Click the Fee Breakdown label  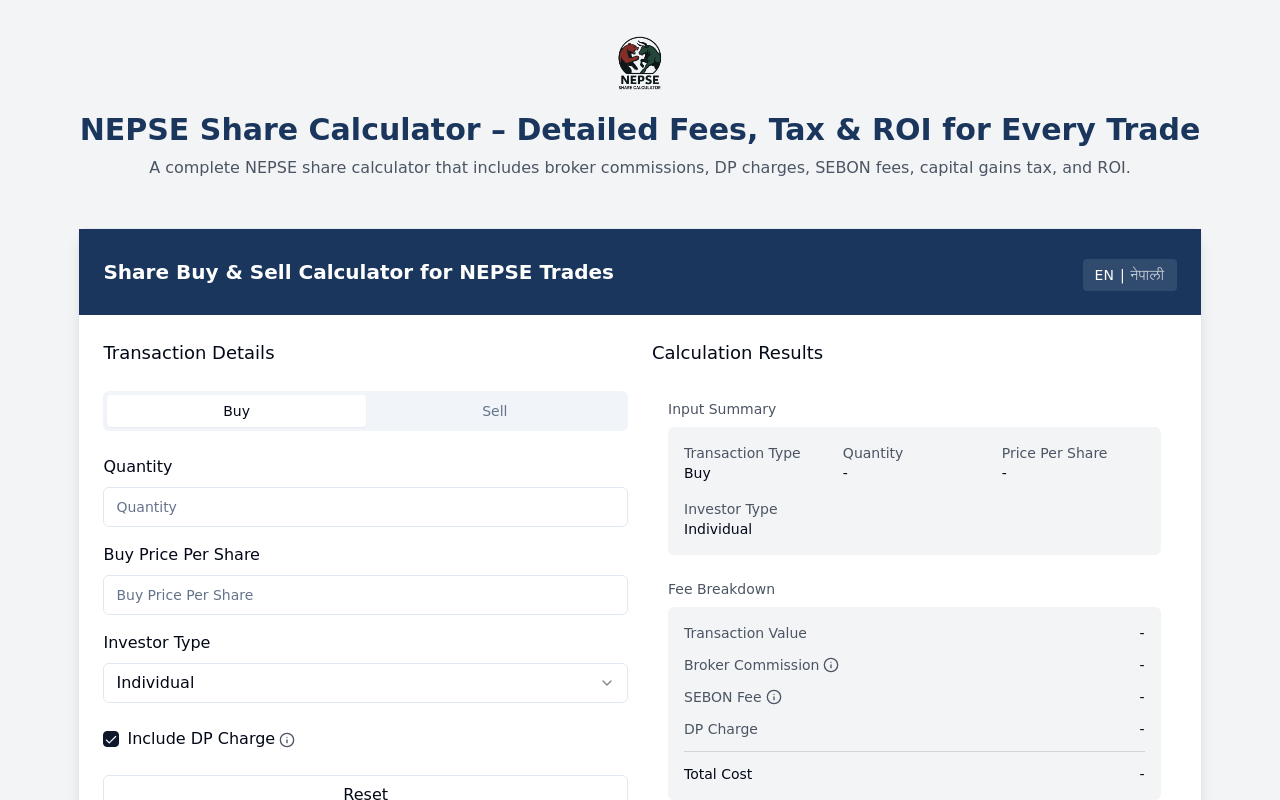722,589
